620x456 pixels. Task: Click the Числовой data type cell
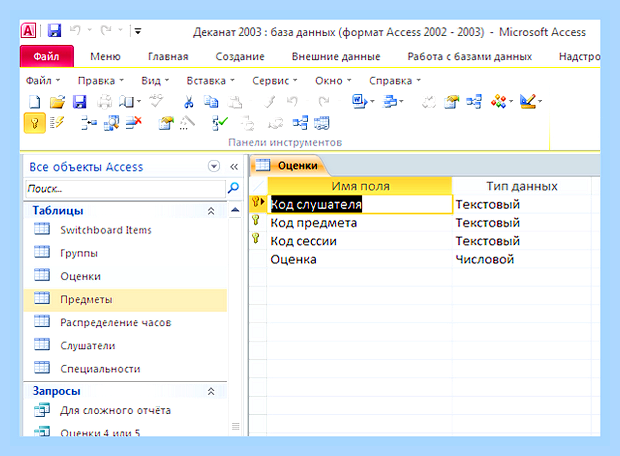pos(521,259)
